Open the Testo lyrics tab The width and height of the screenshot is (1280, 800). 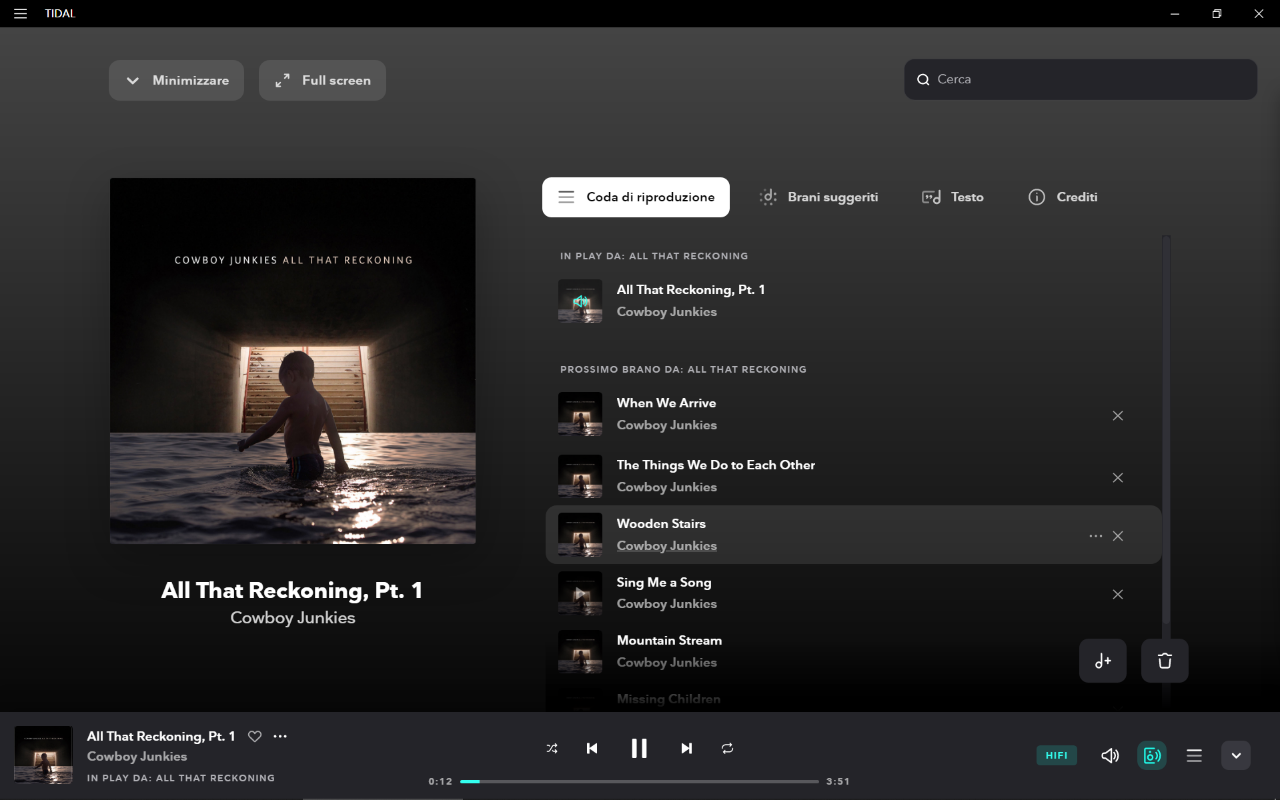pyautogui.click(x=953, y=197)
